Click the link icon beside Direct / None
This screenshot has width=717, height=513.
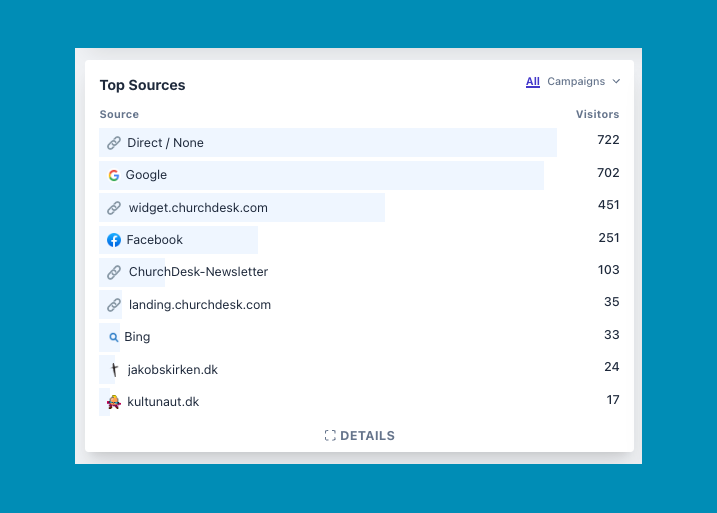point(114,143)
